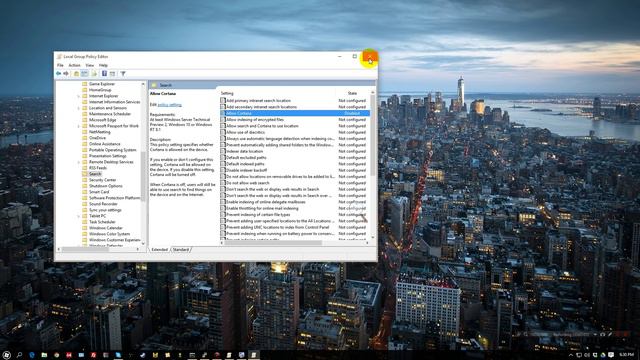
Task: Open the blue Help toolbar icon
Action: tap(104, 73)
